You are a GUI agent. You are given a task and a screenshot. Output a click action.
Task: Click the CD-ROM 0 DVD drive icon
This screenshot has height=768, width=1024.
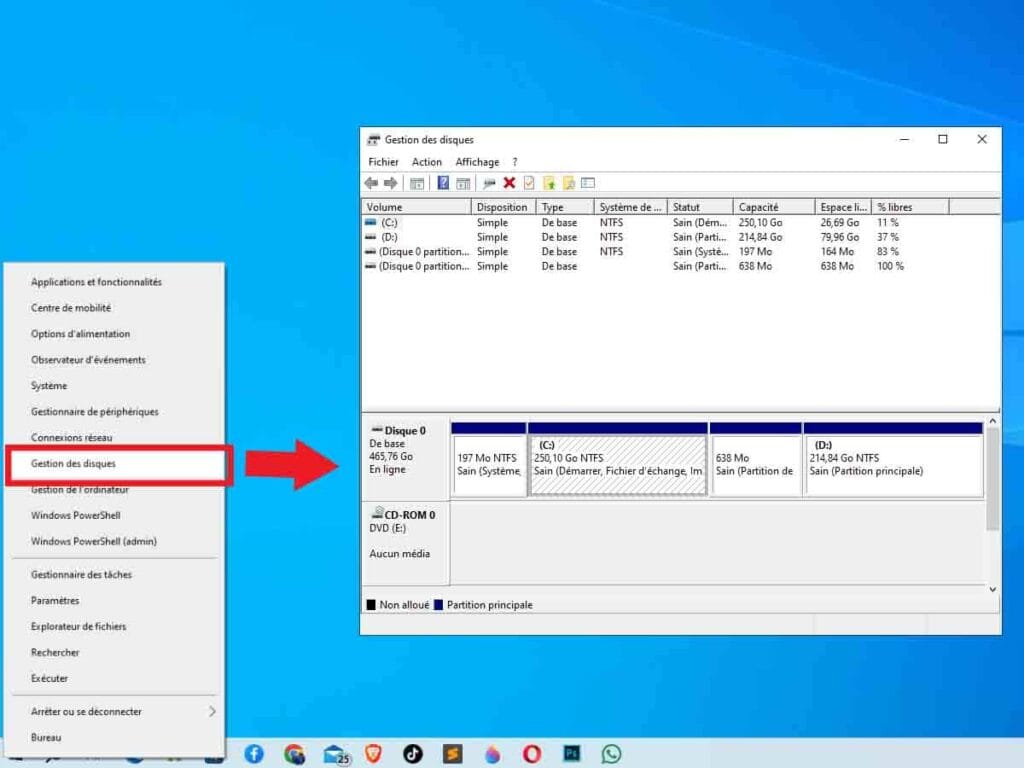coord(377,513)
